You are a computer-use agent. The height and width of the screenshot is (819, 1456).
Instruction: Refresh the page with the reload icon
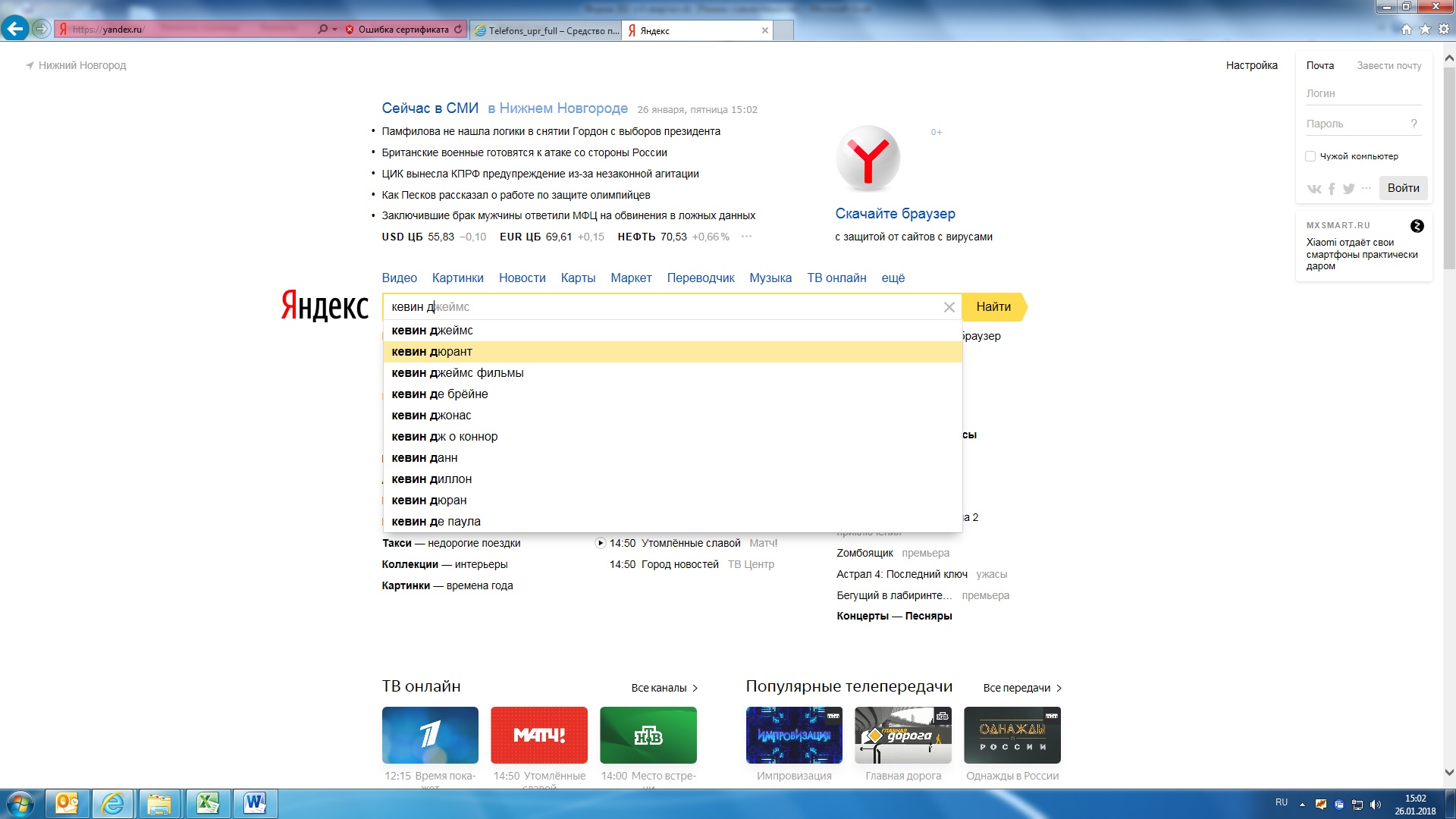pos(458,30)
